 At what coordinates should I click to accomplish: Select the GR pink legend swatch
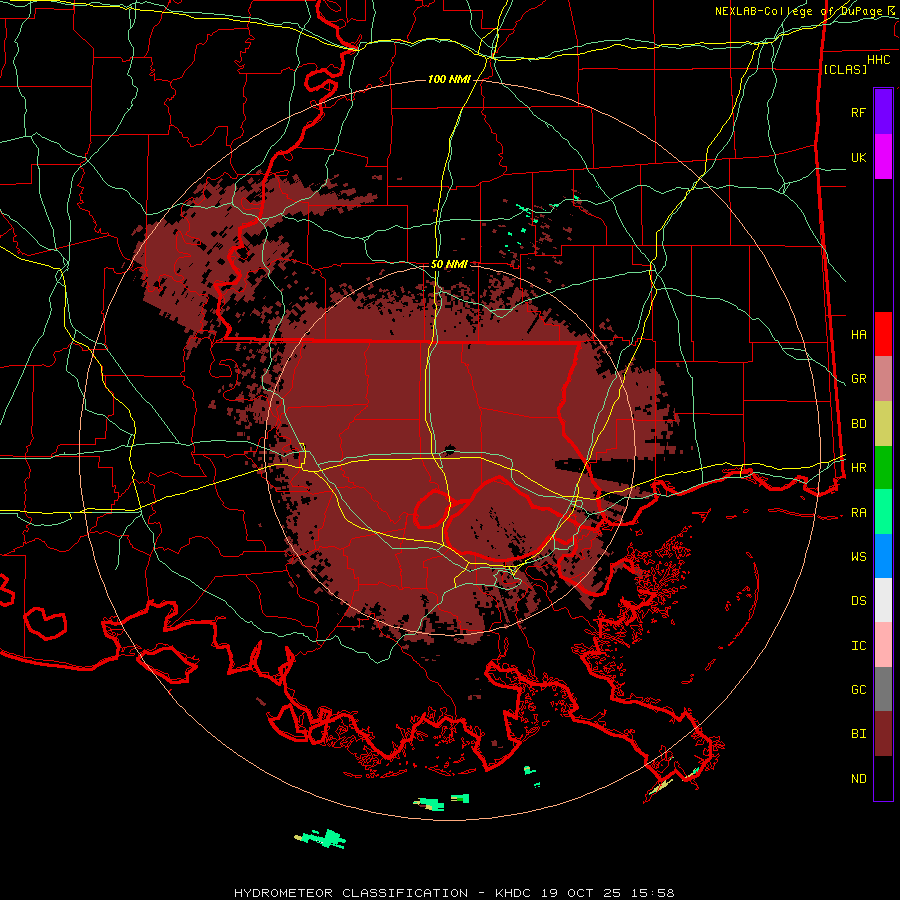point(883,379)
